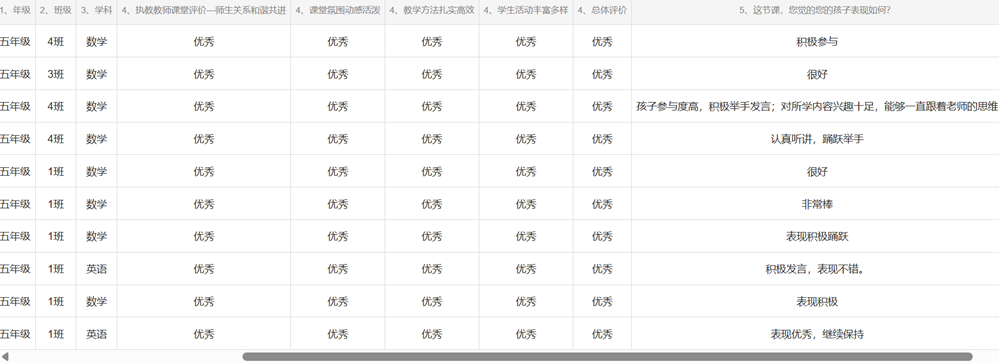The image size is (999, 363).
Task: Select the comment cell 表现积极
Action: 817,302
